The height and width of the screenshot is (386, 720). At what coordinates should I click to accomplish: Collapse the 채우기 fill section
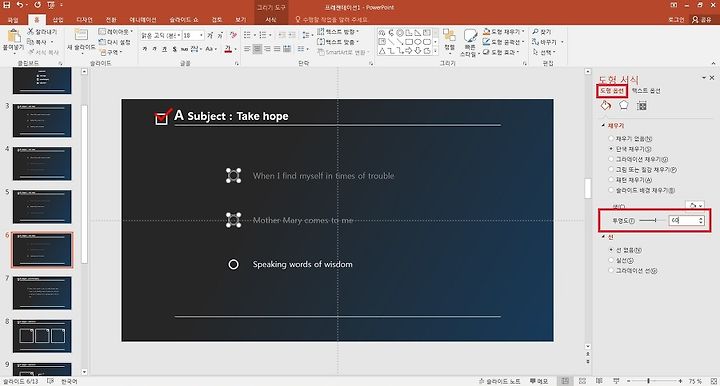[x=603, y=125]
